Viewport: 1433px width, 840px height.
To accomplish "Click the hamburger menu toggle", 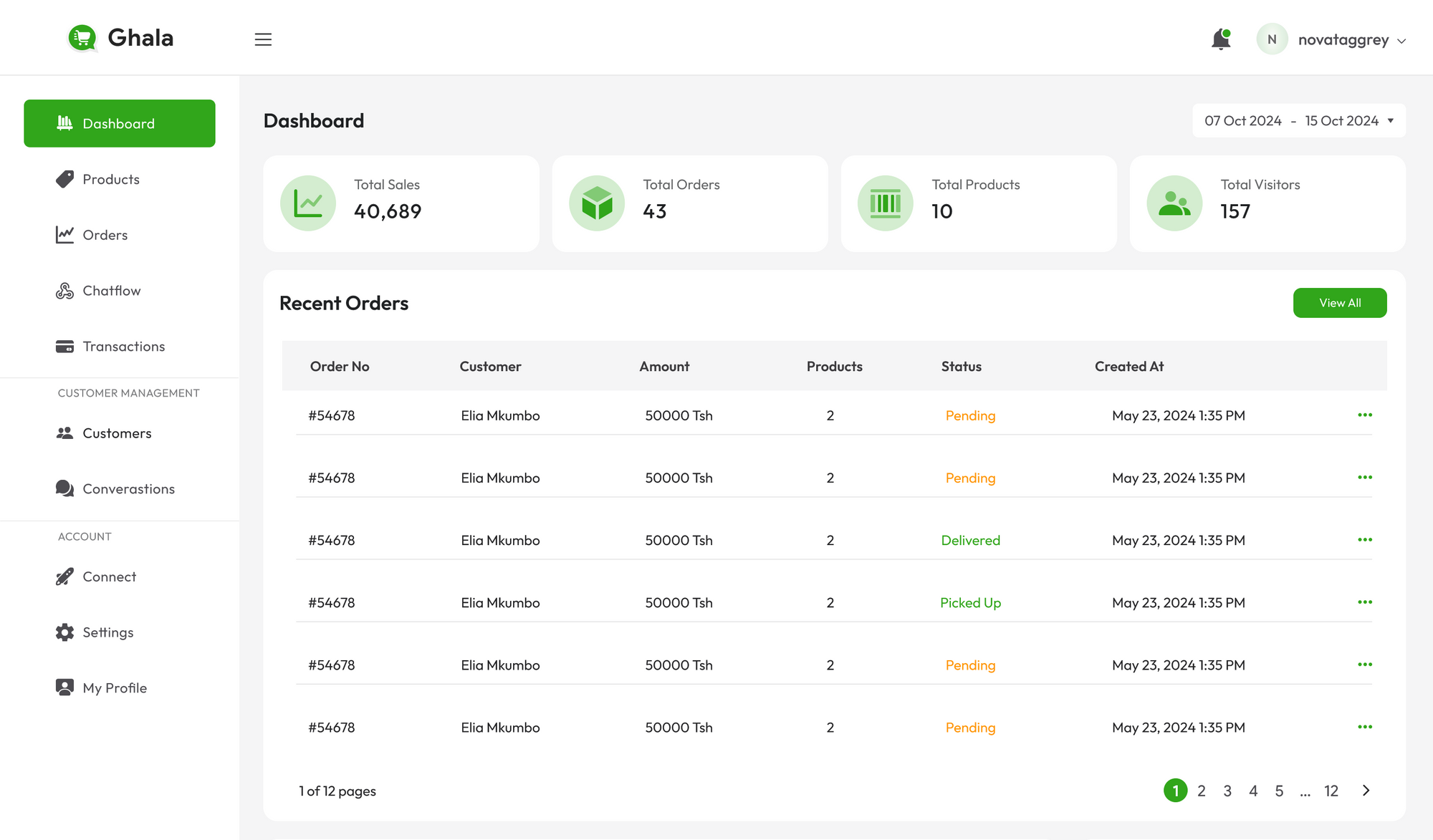I will tap(263, 39).
